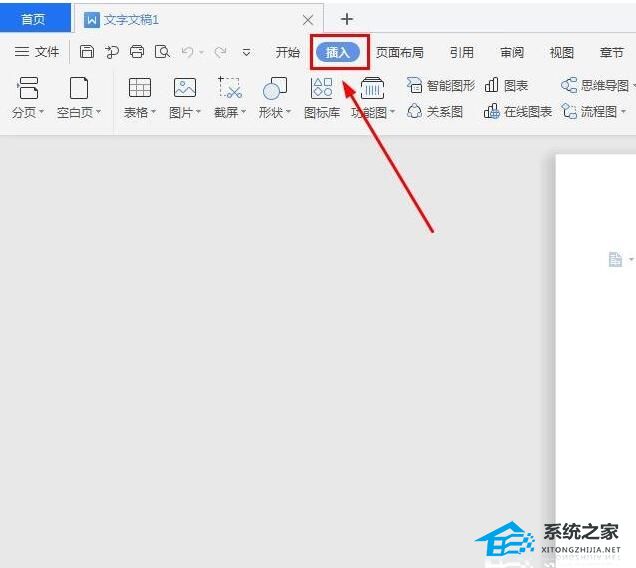Screen dimensions: 636x568
Task: Open the 首页 home tab
Action: click(x=34, y=19)
